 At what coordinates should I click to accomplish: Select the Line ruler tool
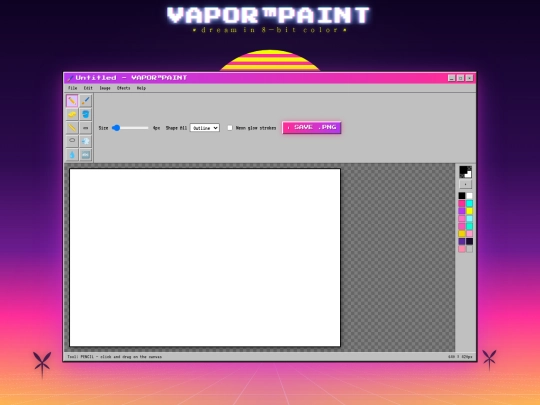[x=72, y=127]
